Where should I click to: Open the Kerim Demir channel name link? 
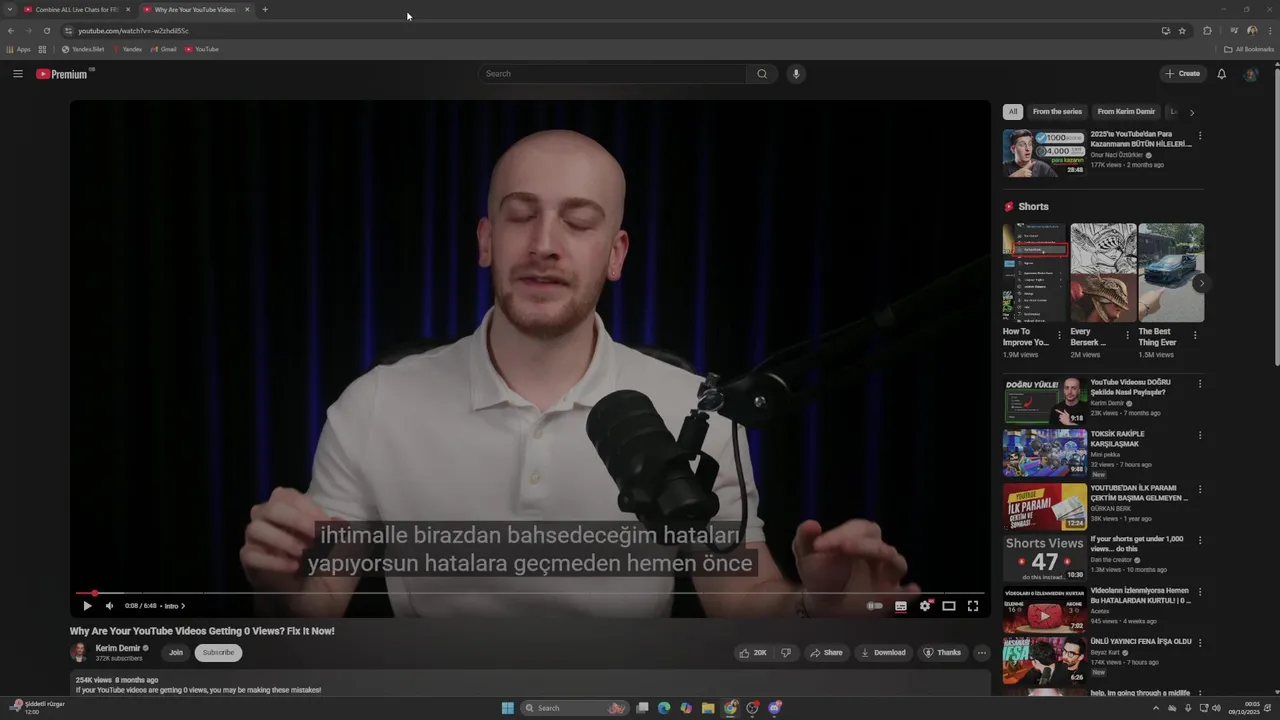[x=118, y=648]
